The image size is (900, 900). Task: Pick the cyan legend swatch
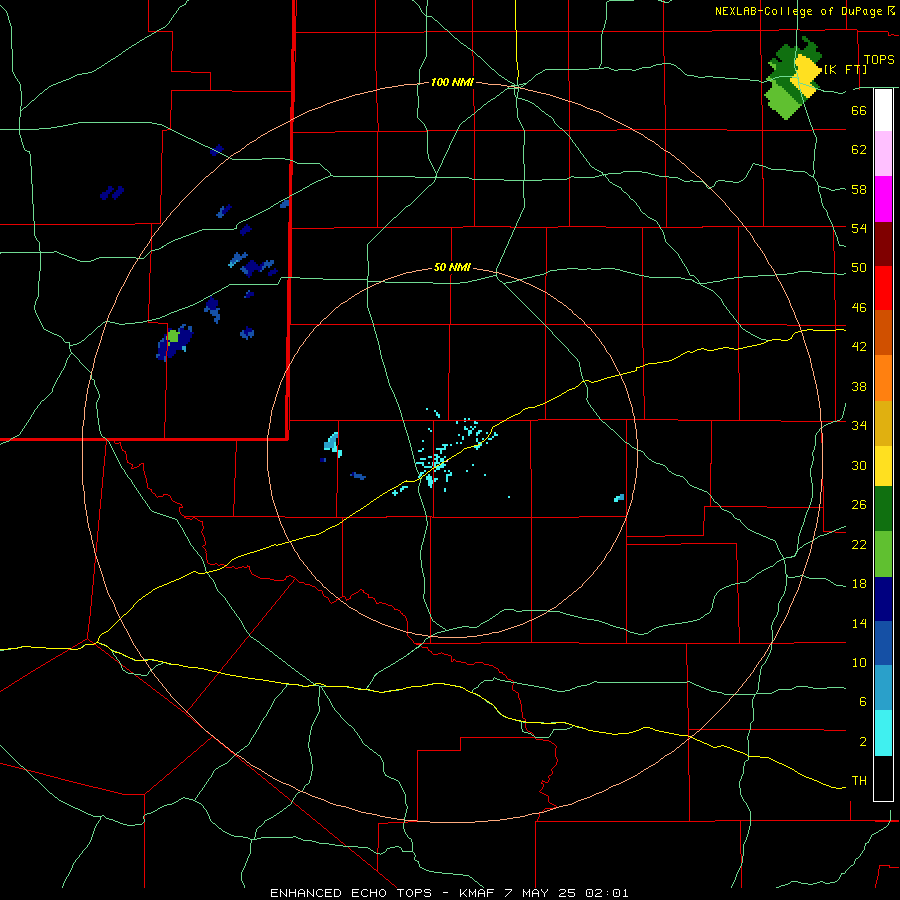coord(883,733)
